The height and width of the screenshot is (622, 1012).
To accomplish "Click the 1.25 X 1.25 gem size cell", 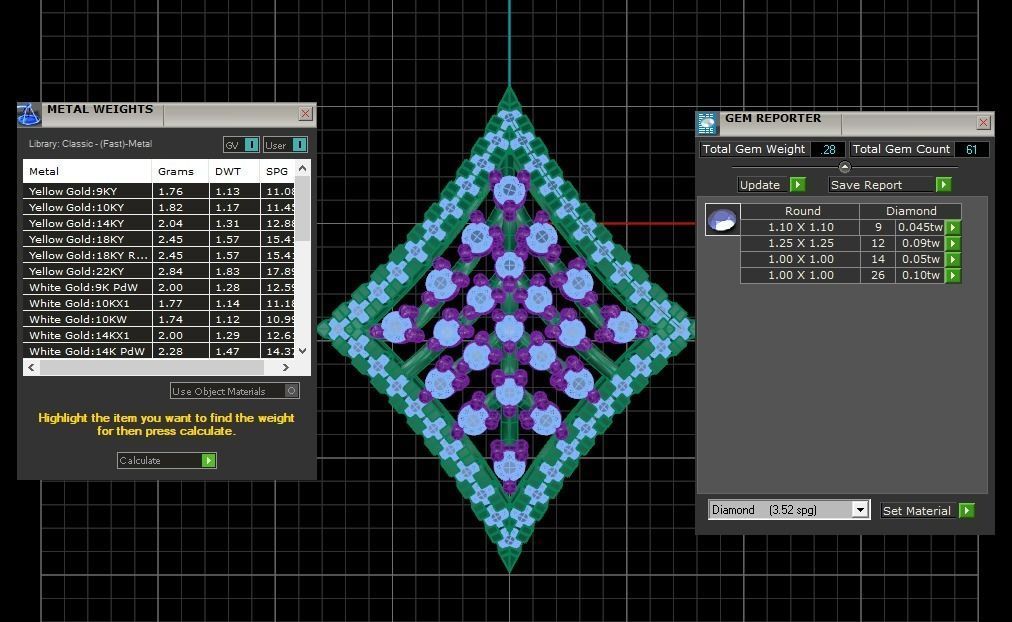I will click(x=800, y=243).
